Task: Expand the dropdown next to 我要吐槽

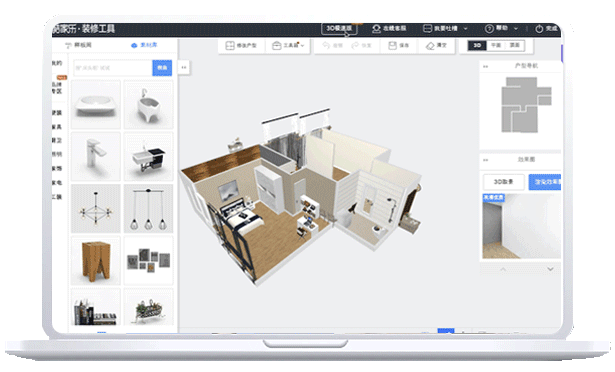Action: point(466,29)
